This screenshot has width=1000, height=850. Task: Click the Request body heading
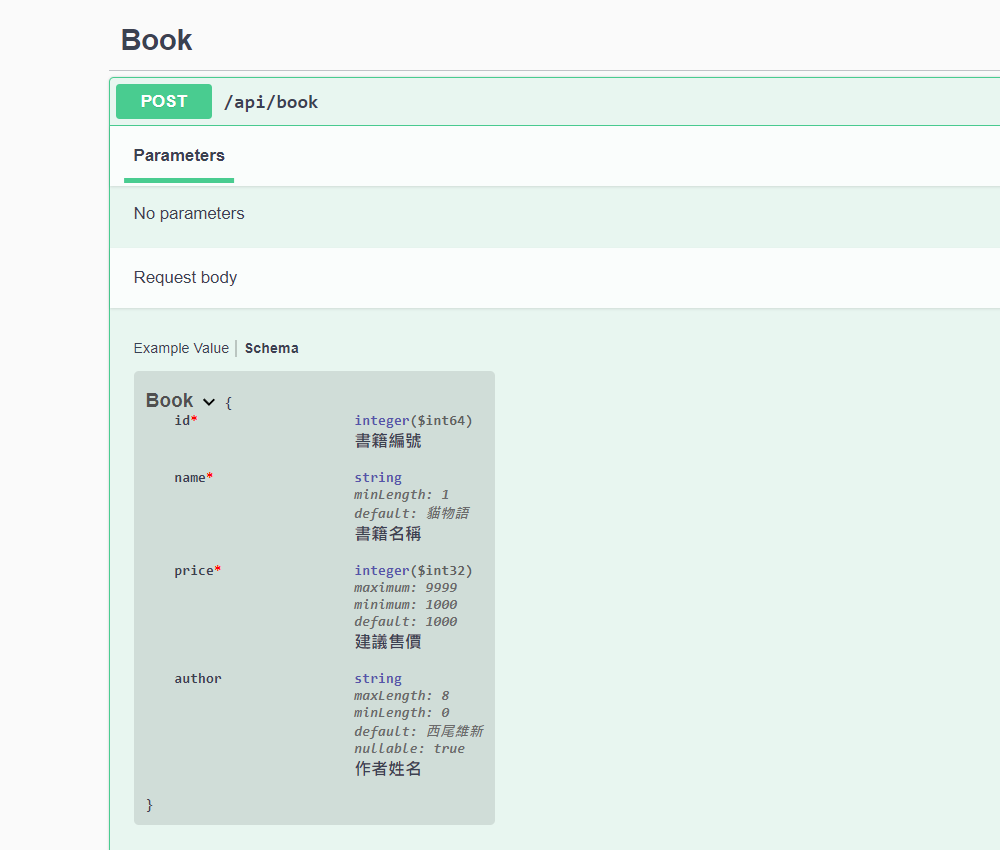[x=186, y=277]
